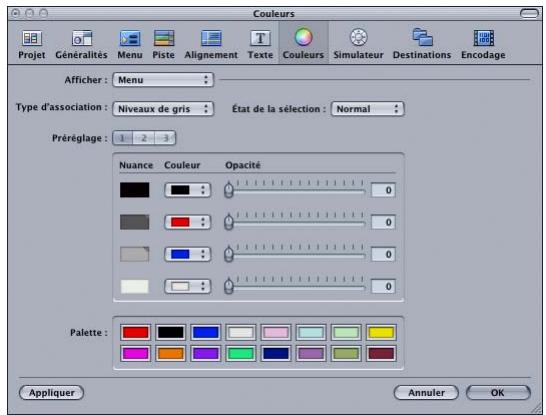Screen dimensions: 546x415
Task: Click the dark gray Nuance swatch
Action: [134, 222]
